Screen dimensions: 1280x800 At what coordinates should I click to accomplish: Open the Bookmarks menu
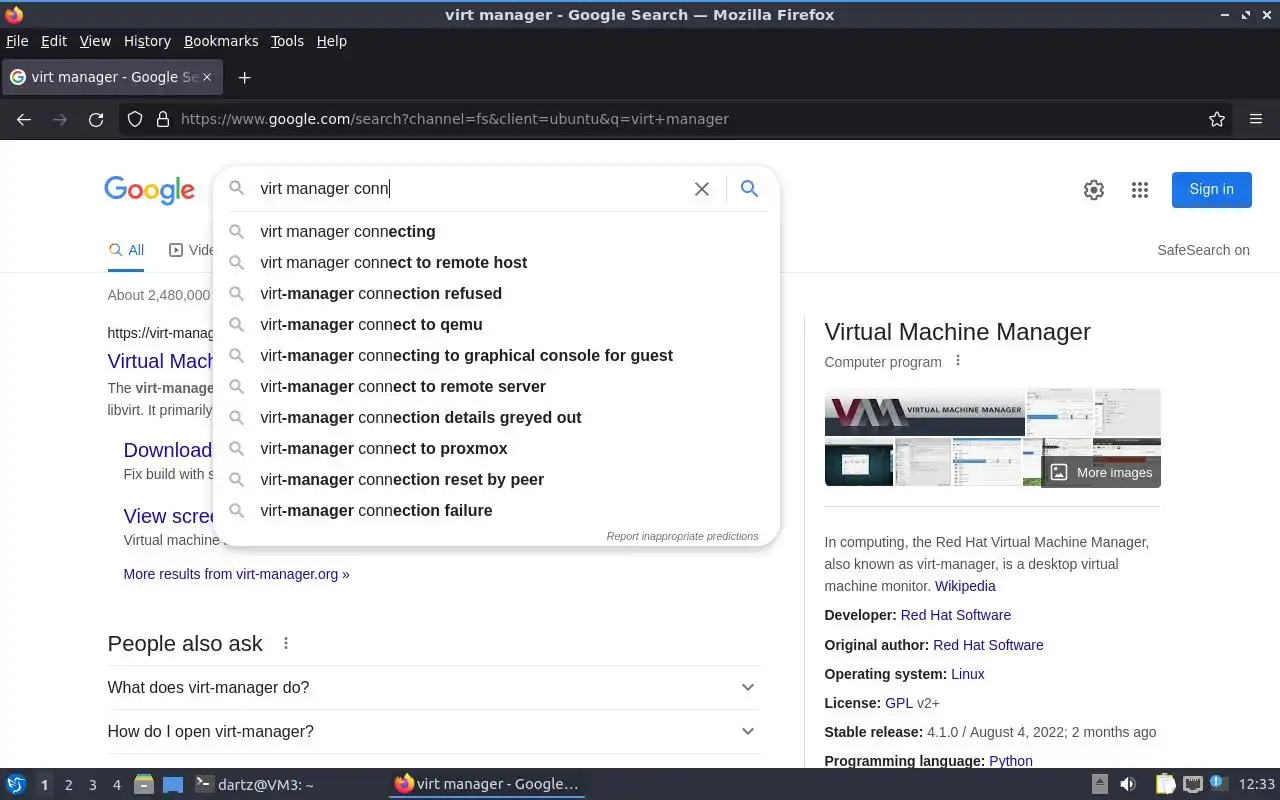(x=221, y=41)
